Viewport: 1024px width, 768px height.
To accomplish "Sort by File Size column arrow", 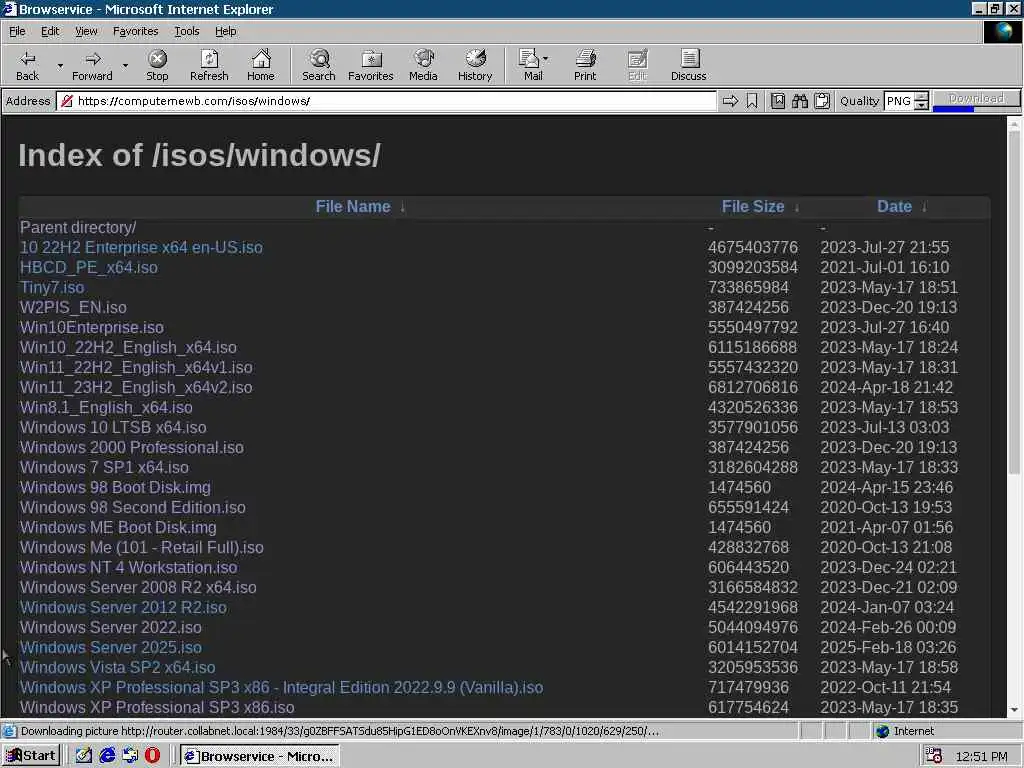I will pos(797,208).
